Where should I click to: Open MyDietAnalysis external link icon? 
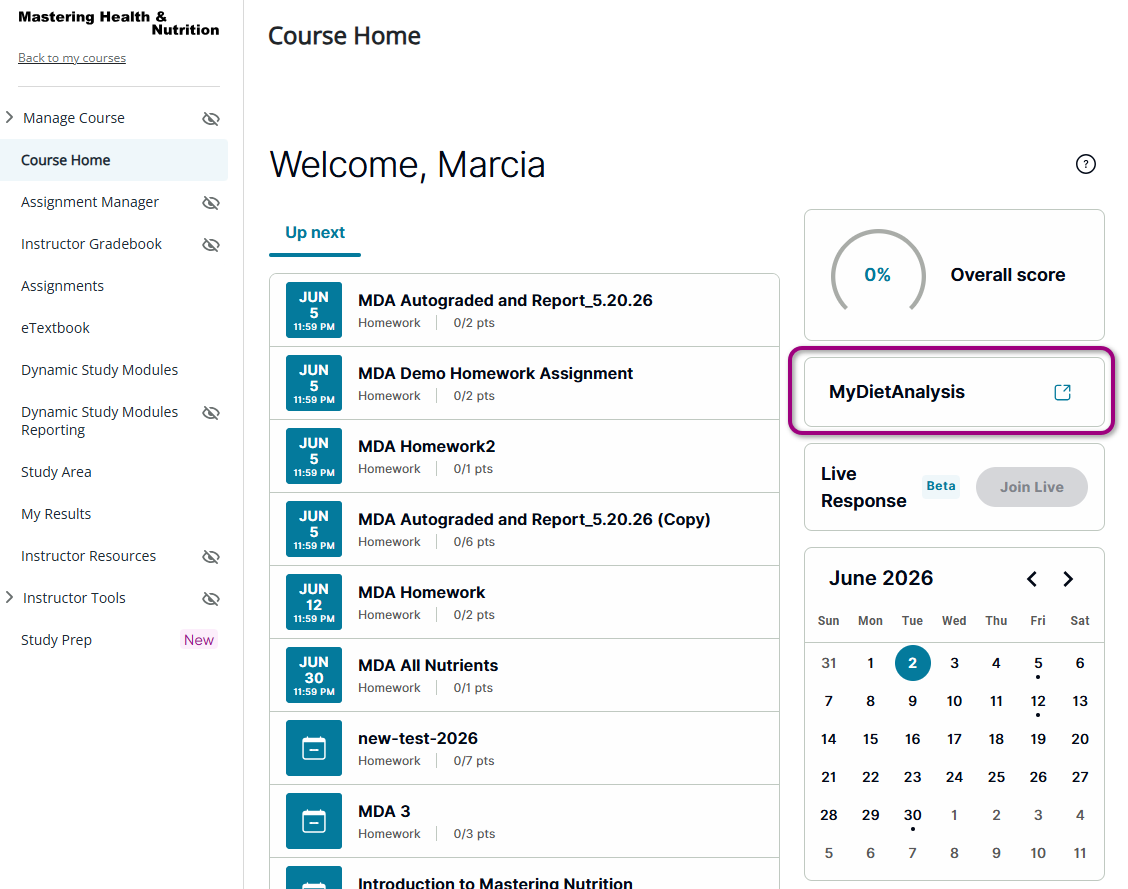pos(1063,392)
